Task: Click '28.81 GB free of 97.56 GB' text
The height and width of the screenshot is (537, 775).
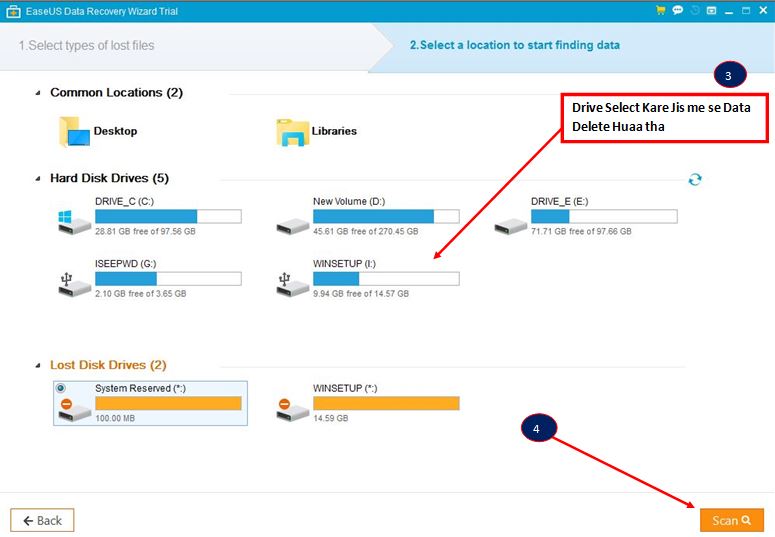Action: tap(145, 231)
